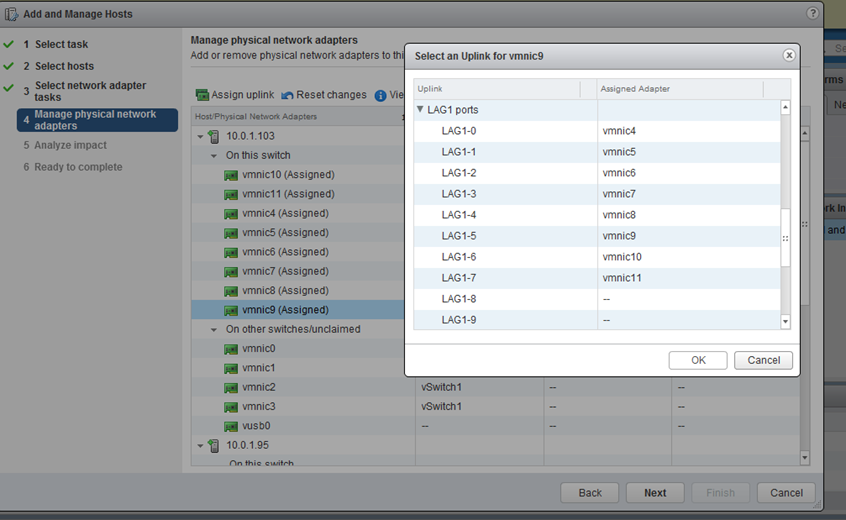Select the LAG1-7 uplink row
The width and height of the screenshot is (846, 520).
pyautogui.click(x=597, y=278)
